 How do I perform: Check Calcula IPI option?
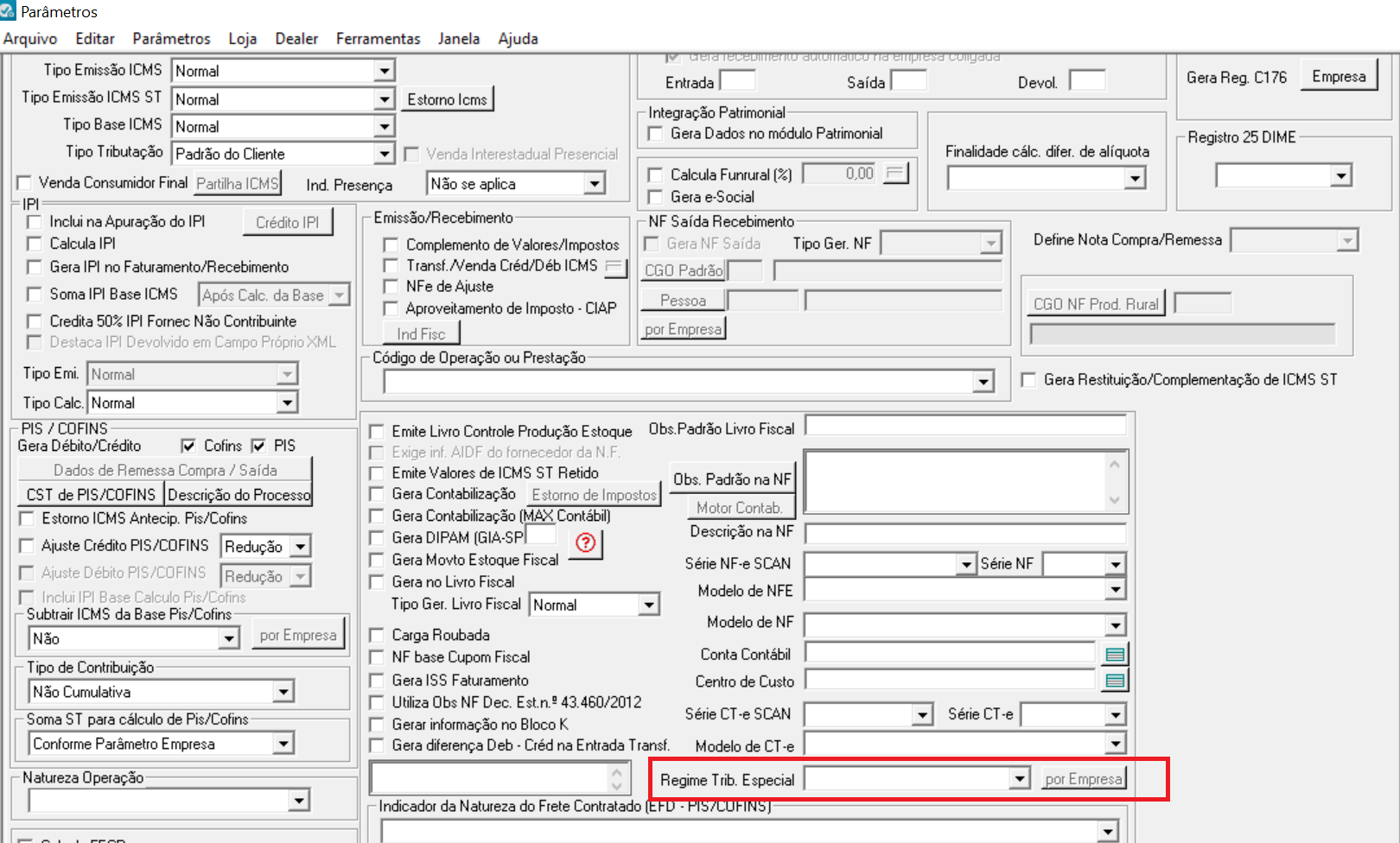pos(35,244)
